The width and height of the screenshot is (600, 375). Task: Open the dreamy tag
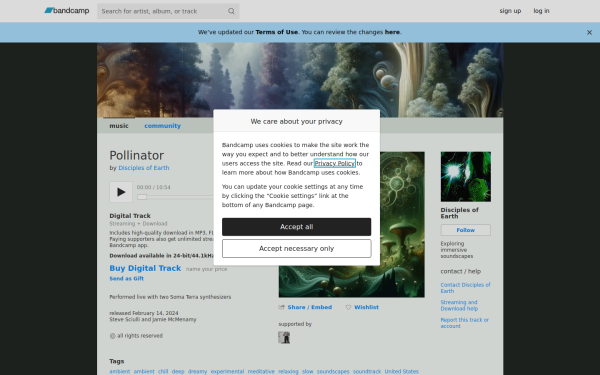[x=197, y=372]
